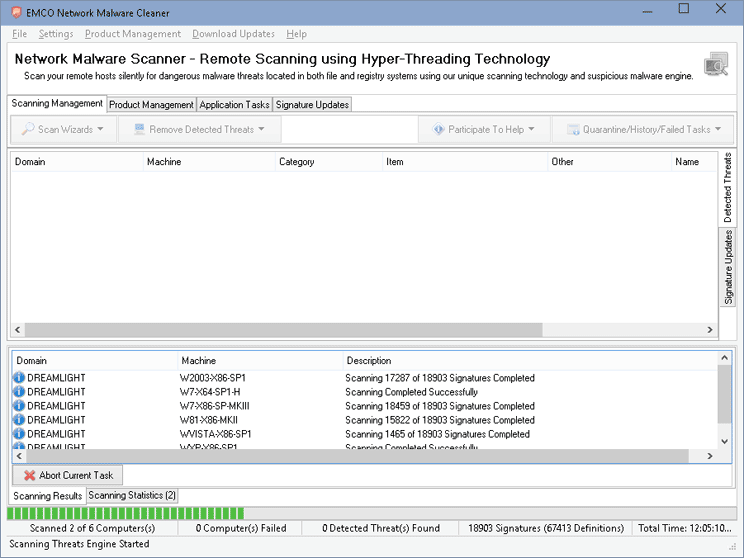
Task: Select the W7-X64-SP1-H machine cell
Action: click(210, 392)
